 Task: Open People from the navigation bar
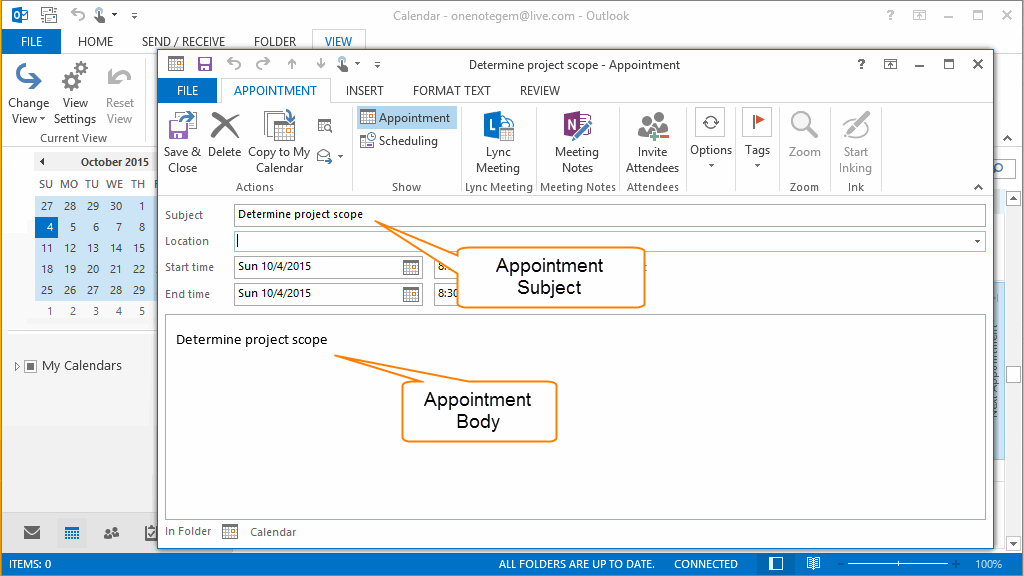tap(111, 533)
